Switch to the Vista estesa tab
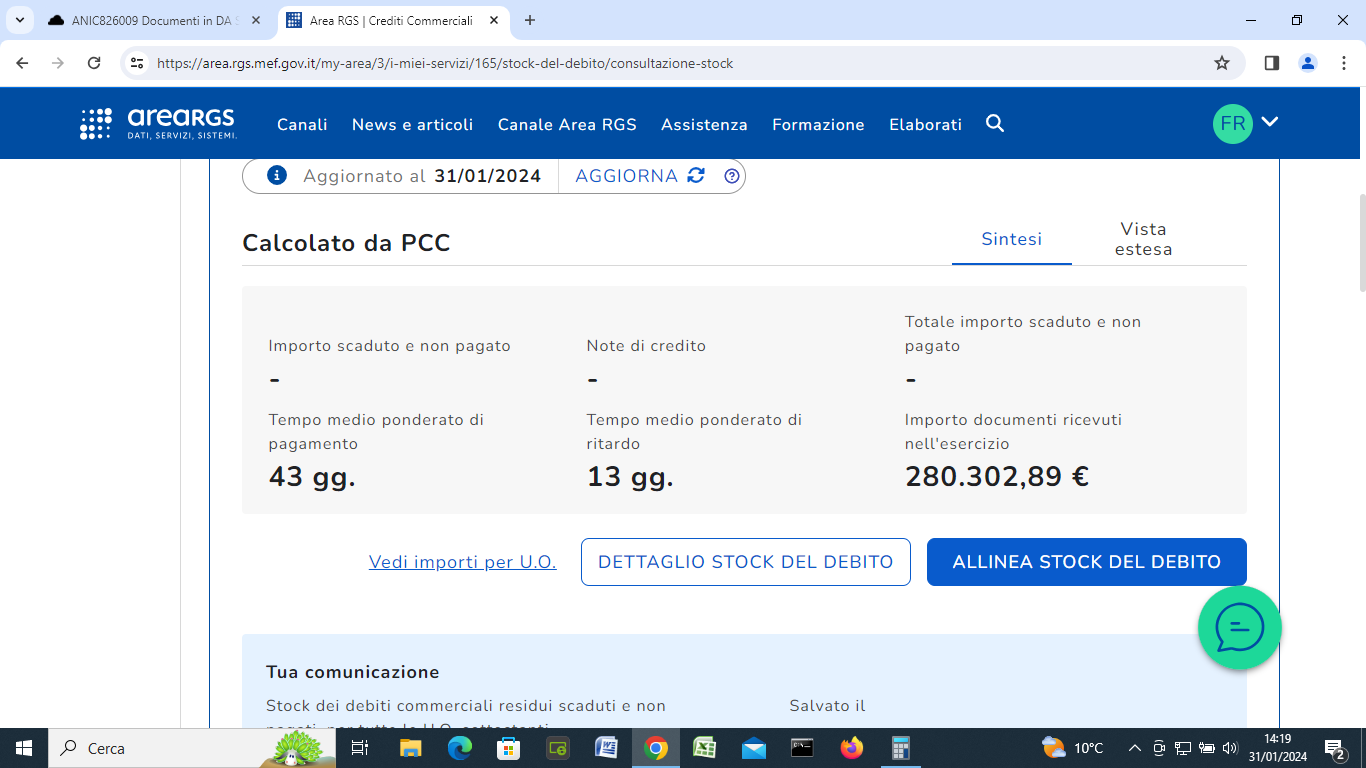The width and height of the screenshot is (1366, 768). pos(1143,239)
